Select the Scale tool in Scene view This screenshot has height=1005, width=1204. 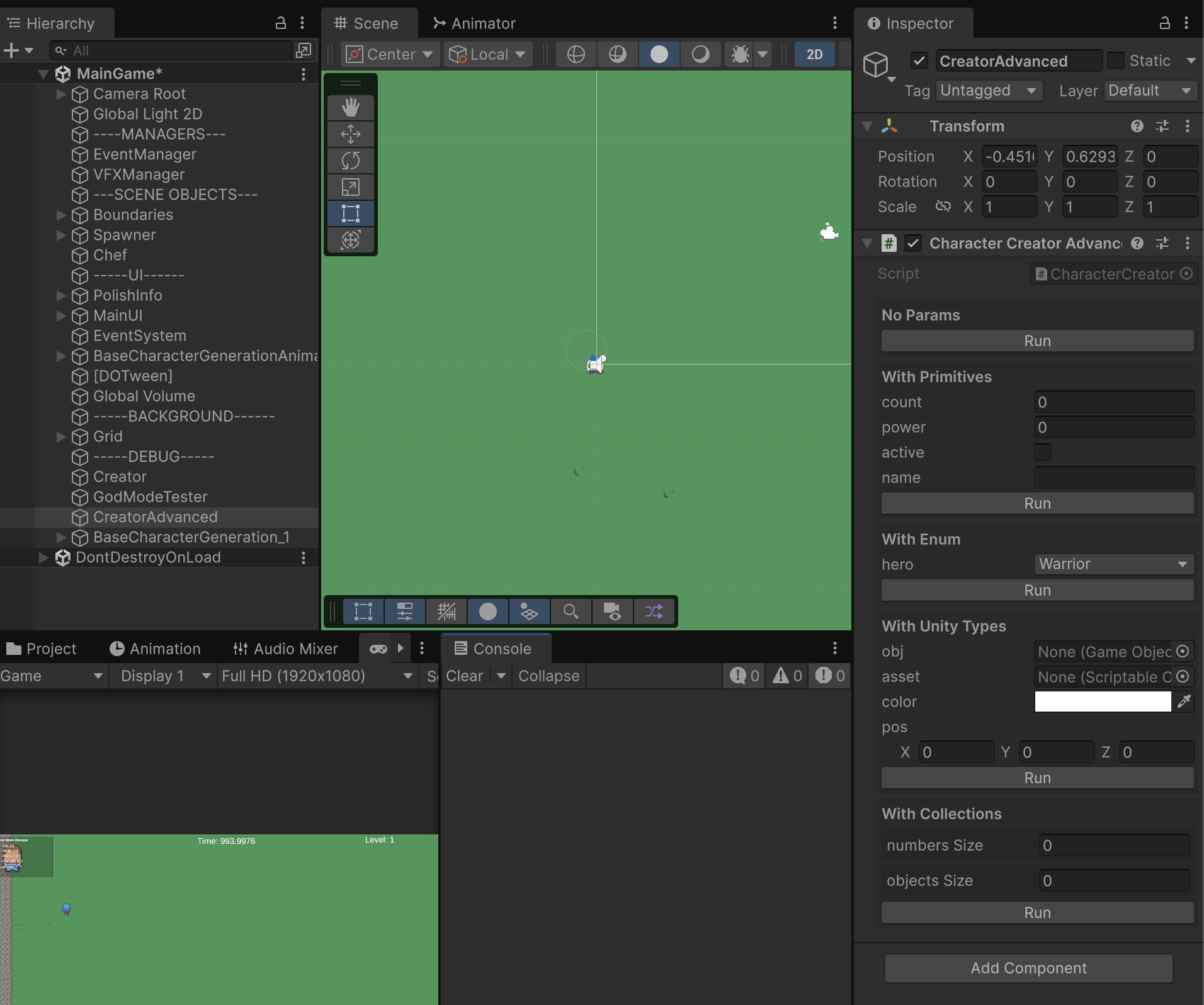click(x=351, y=187)
